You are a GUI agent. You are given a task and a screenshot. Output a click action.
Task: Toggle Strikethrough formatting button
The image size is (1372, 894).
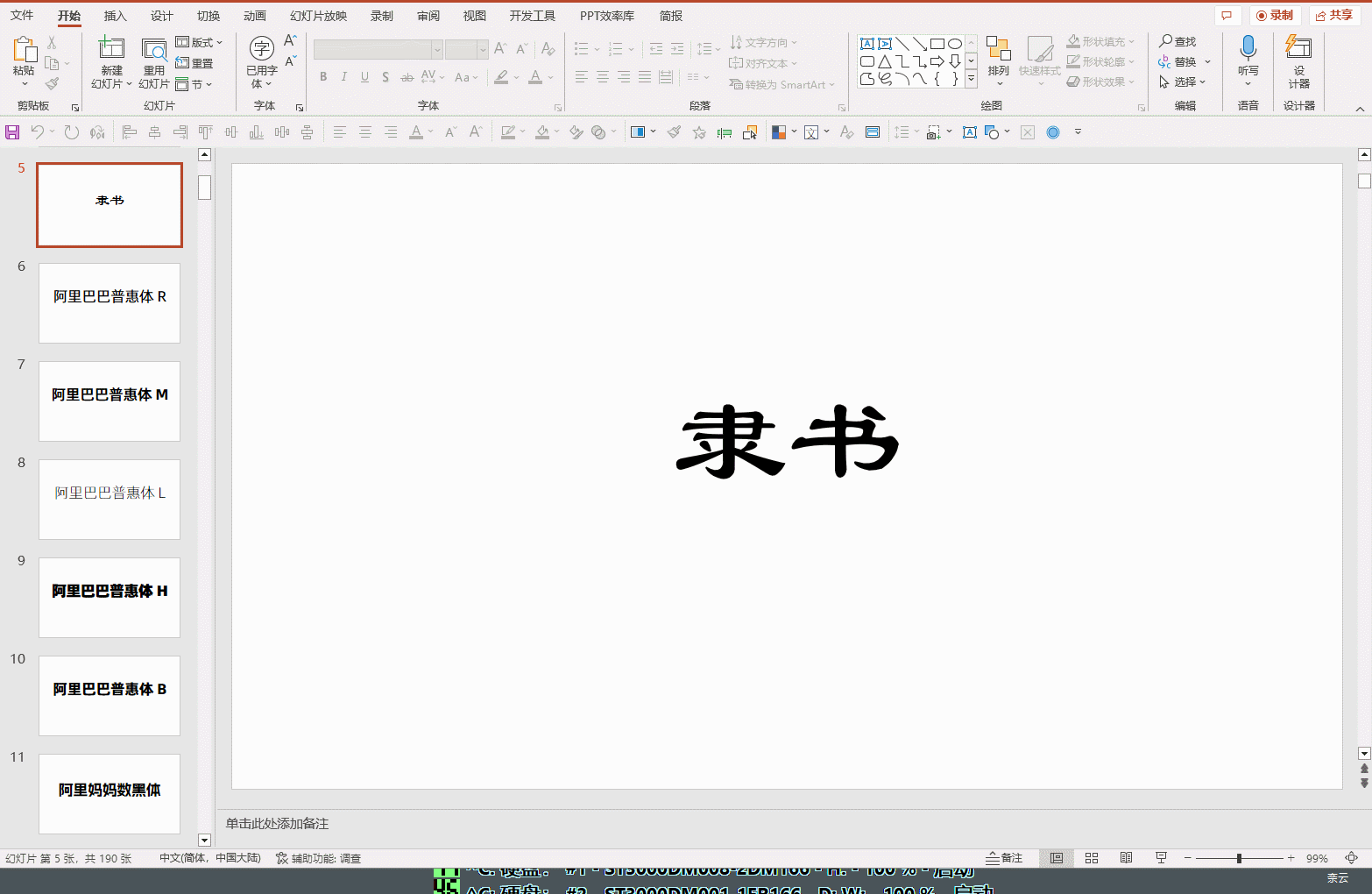(407, 77)
